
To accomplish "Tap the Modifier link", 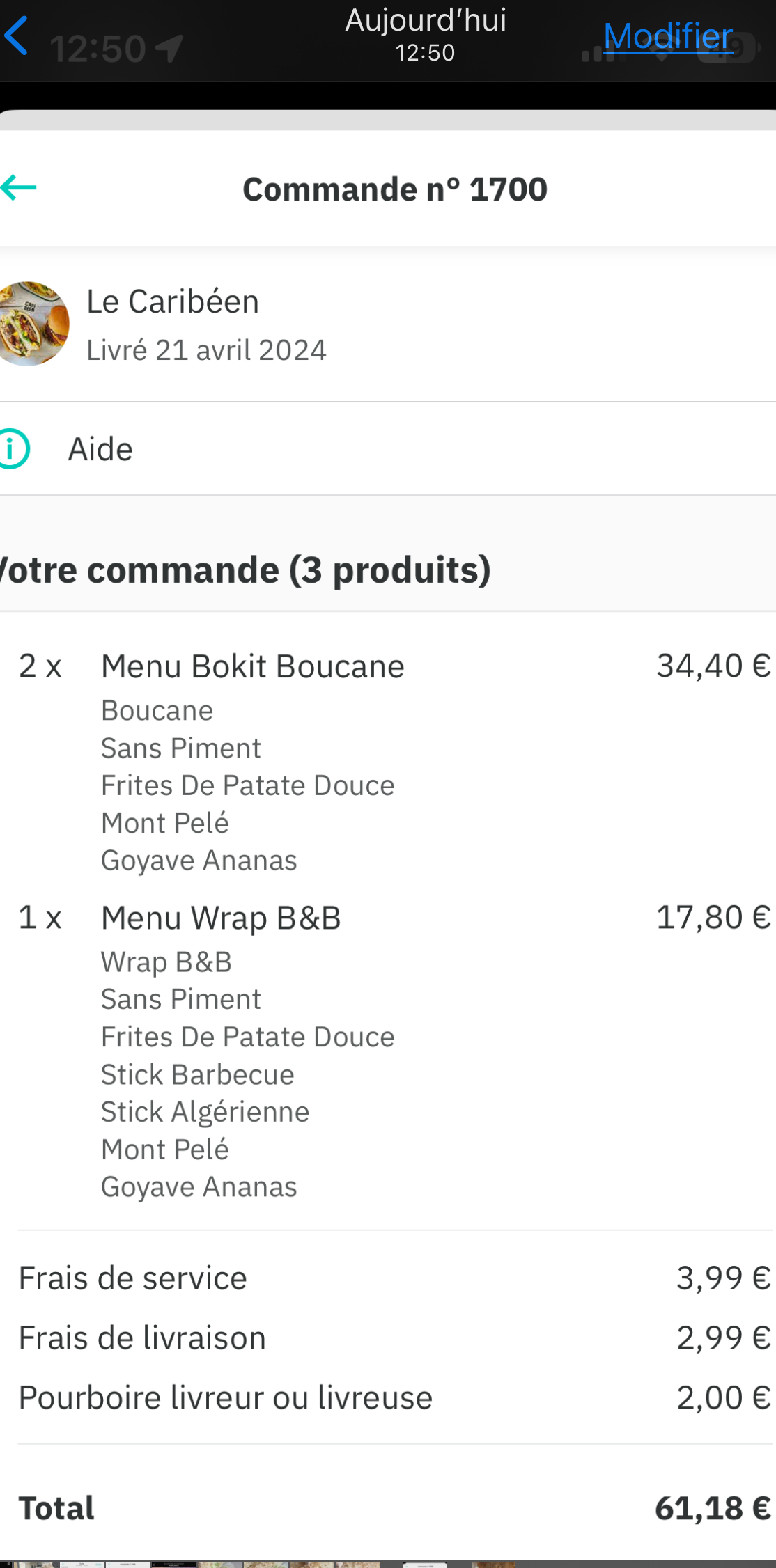I will click(667, 36).
